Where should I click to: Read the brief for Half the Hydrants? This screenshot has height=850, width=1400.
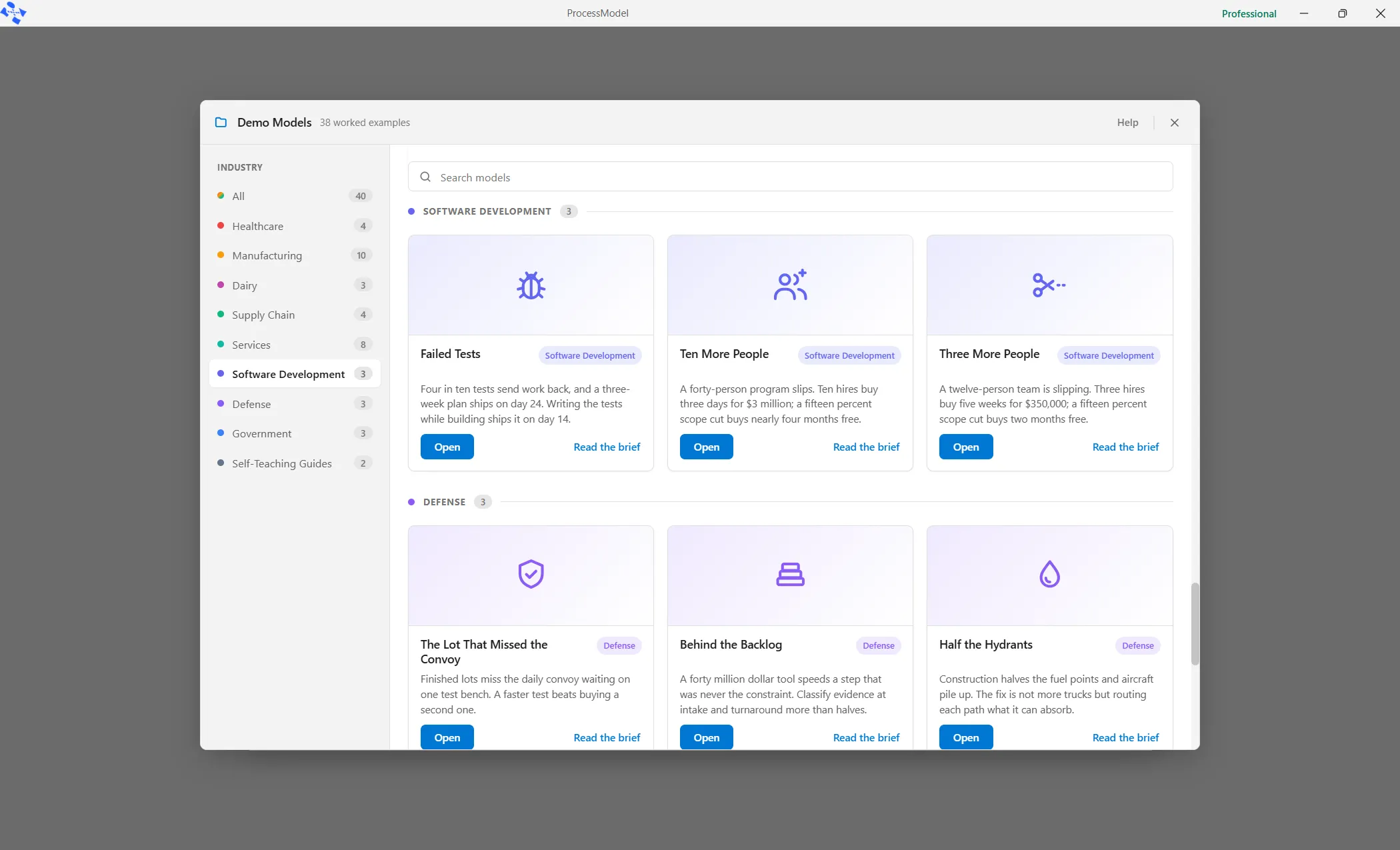tap(1125, 737)
